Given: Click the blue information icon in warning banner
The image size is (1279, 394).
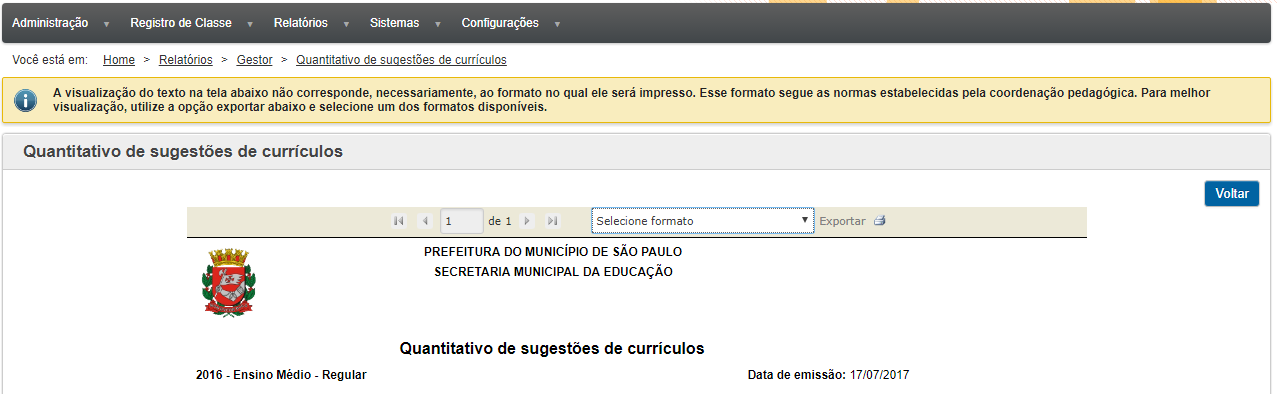Looking at the screenshot, I should pyautogui.click(x=25, y=100).
